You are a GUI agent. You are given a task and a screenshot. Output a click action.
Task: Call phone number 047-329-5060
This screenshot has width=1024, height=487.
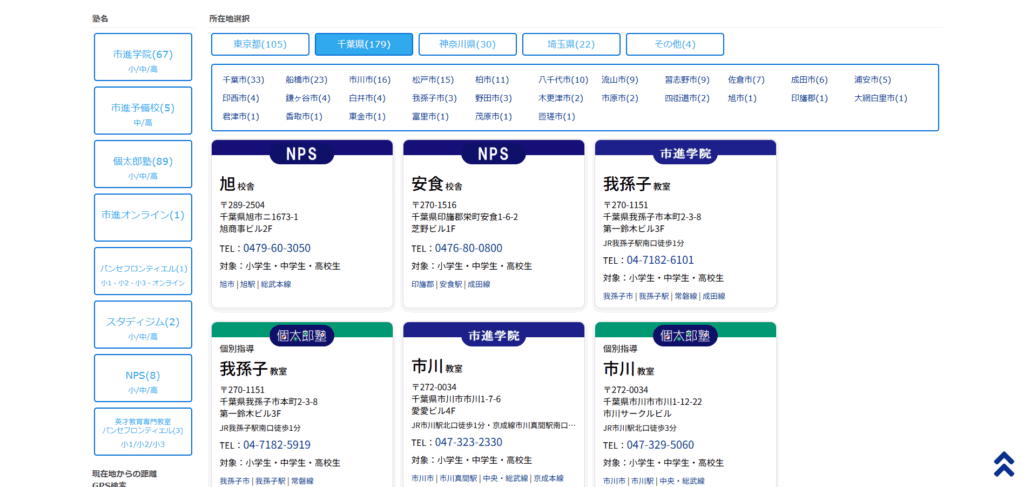(x=660, y=445)
